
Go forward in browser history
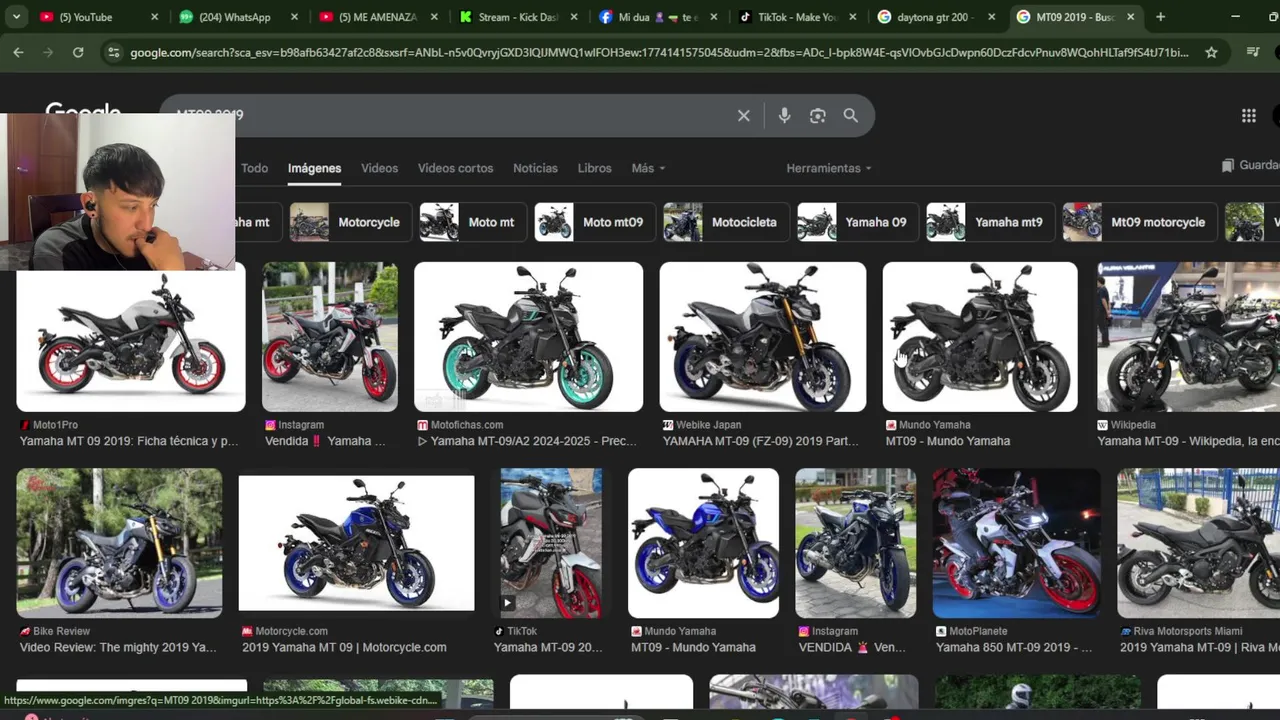pos(48,52)
